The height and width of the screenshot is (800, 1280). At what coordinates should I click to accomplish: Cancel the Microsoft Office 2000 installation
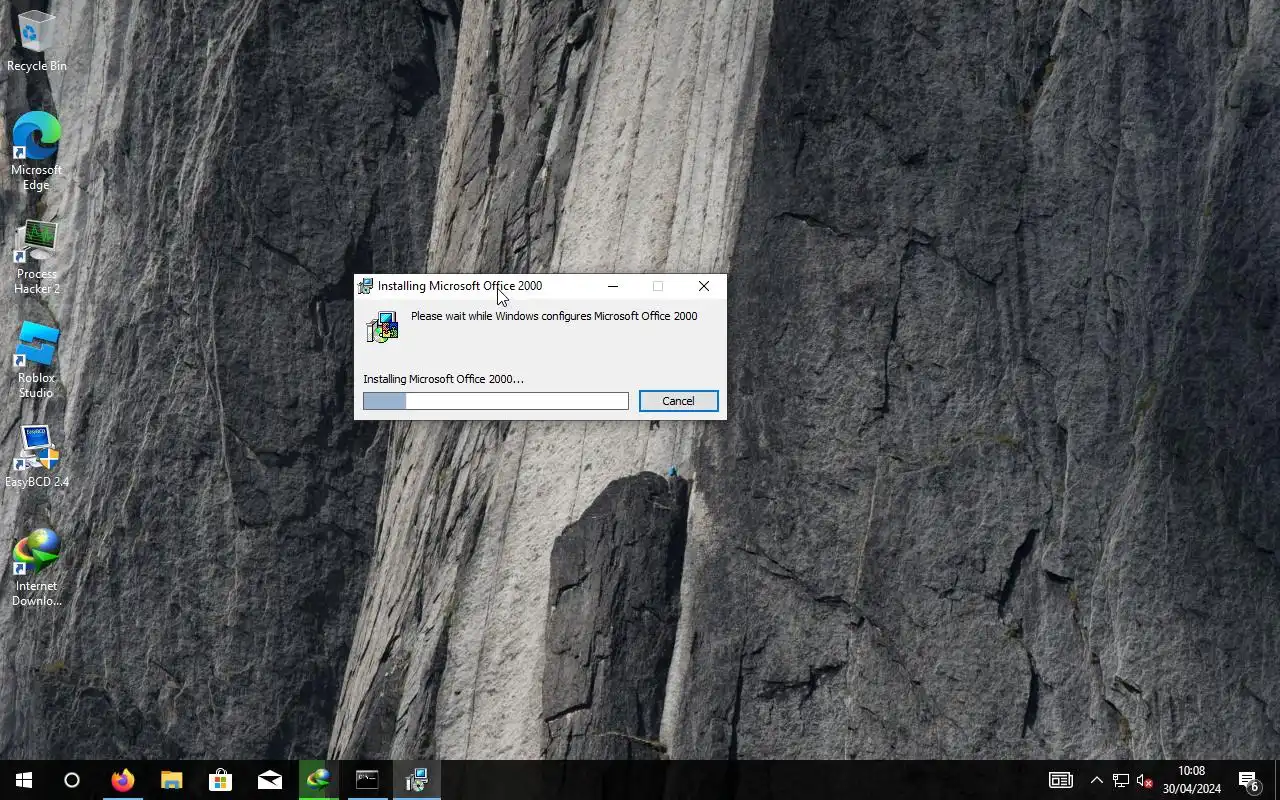pyautogui.click(x=678, y=401)
